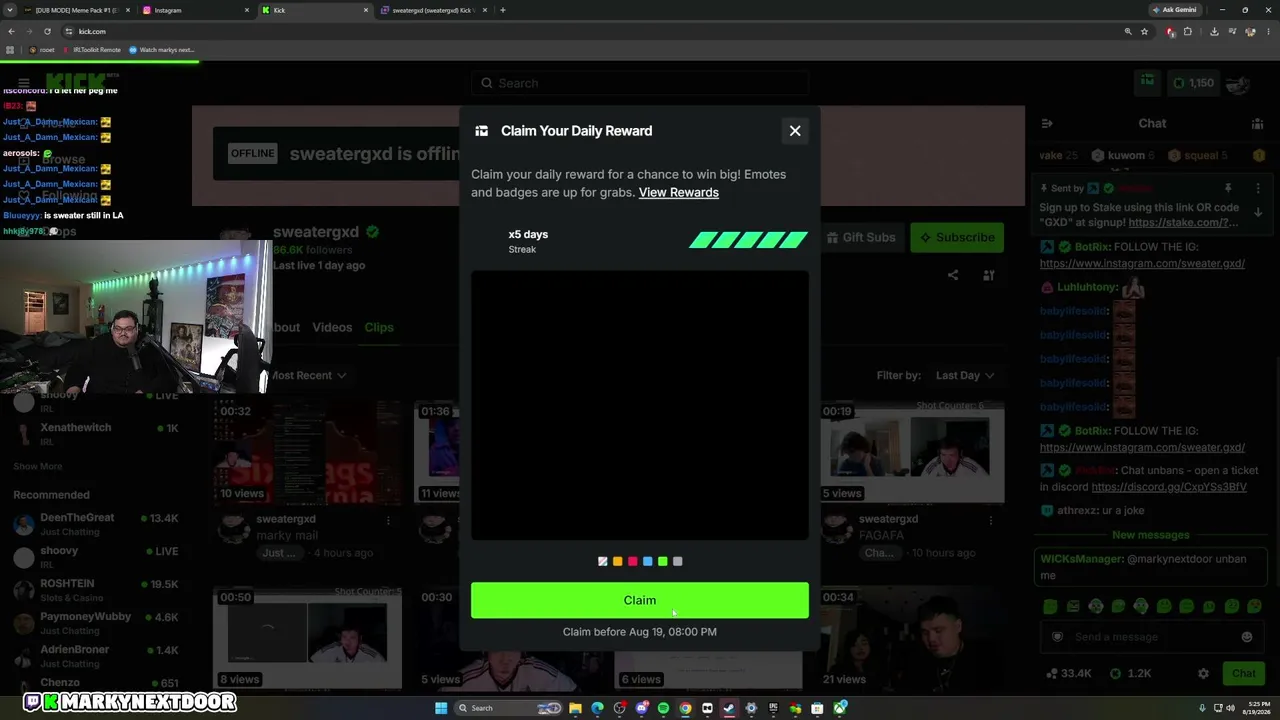
Task: Claim the daily reward with the green button
Action: tap(640, 600)
